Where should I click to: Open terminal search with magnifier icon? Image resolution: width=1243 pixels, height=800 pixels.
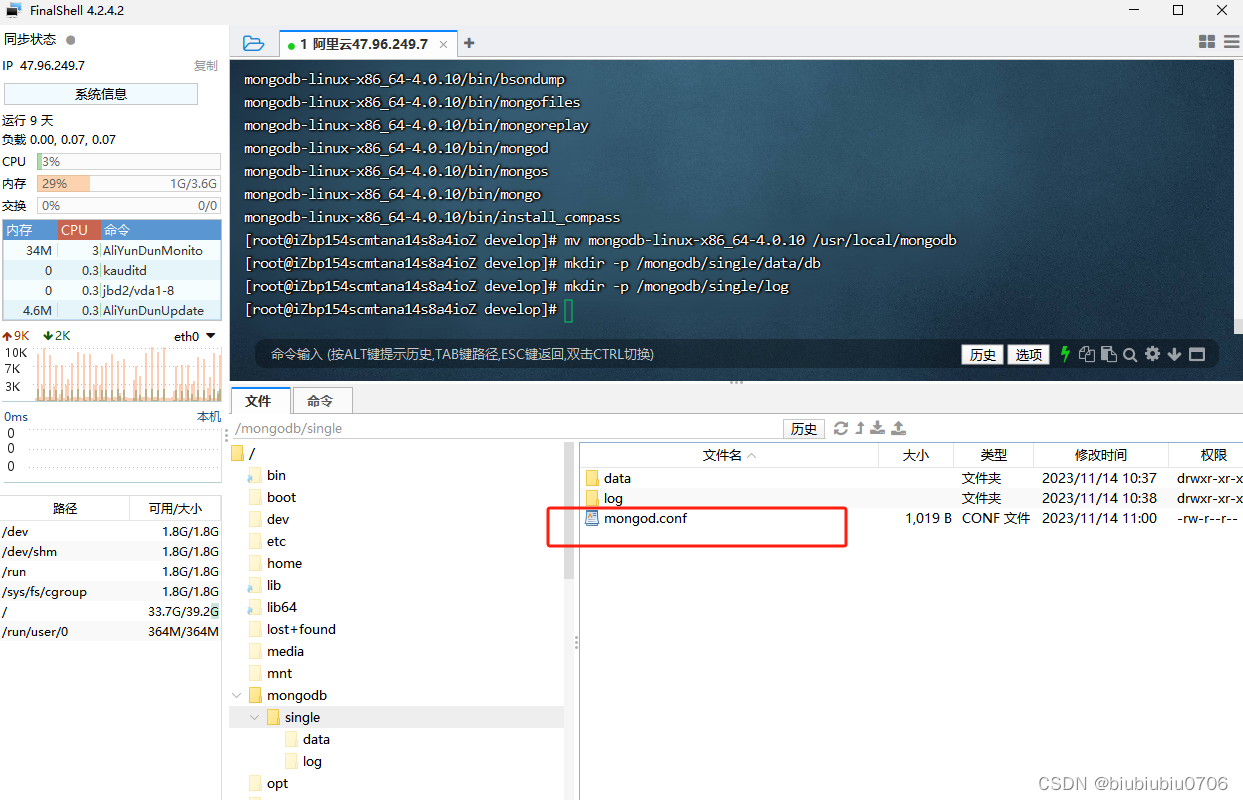(1130, 353)
